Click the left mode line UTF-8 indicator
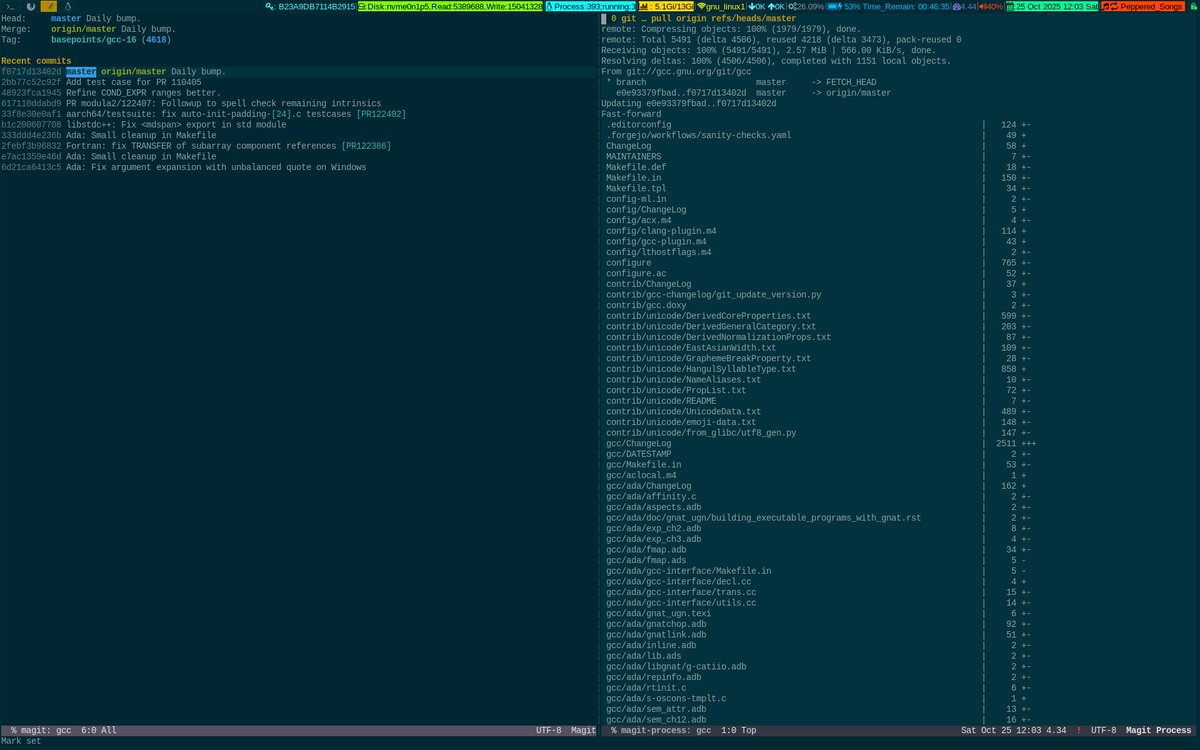The image size is (1200, 750). point(548,730)
